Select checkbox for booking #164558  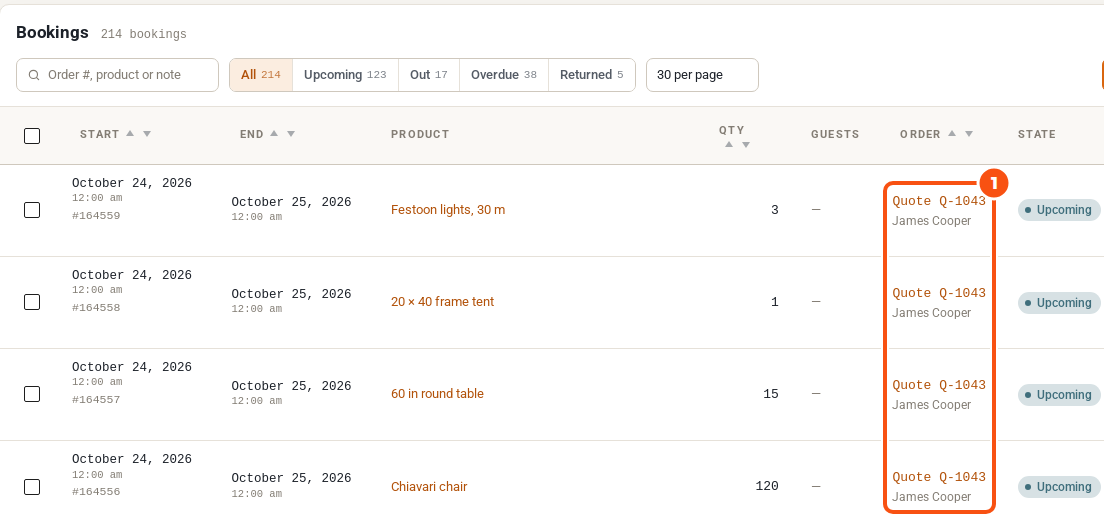(32, 302)
